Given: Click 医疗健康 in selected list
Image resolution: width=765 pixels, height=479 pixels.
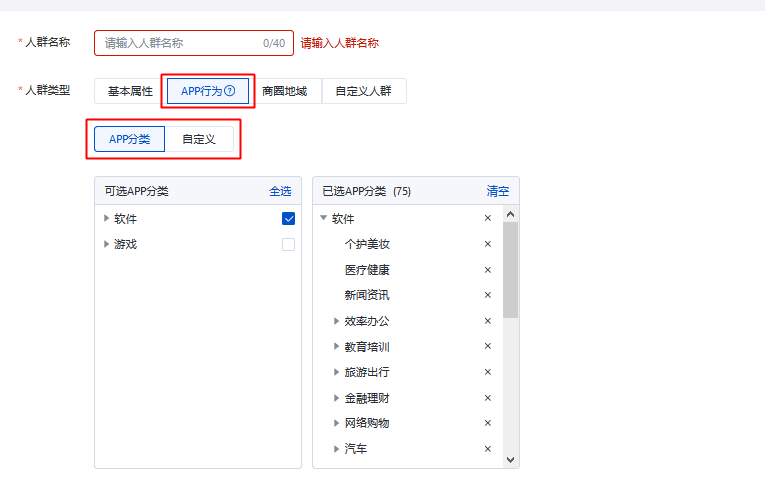Looking at the screenshot, I should 367,270.
